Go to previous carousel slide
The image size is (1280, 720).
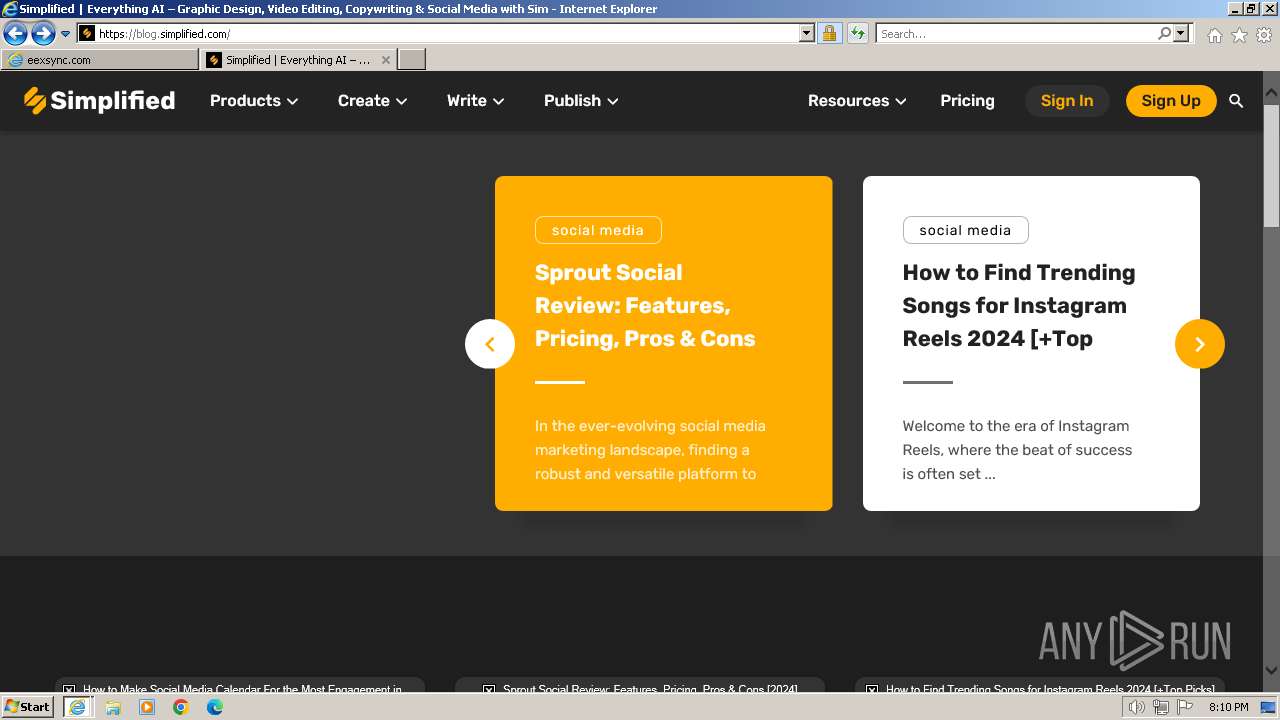point(490,344)
